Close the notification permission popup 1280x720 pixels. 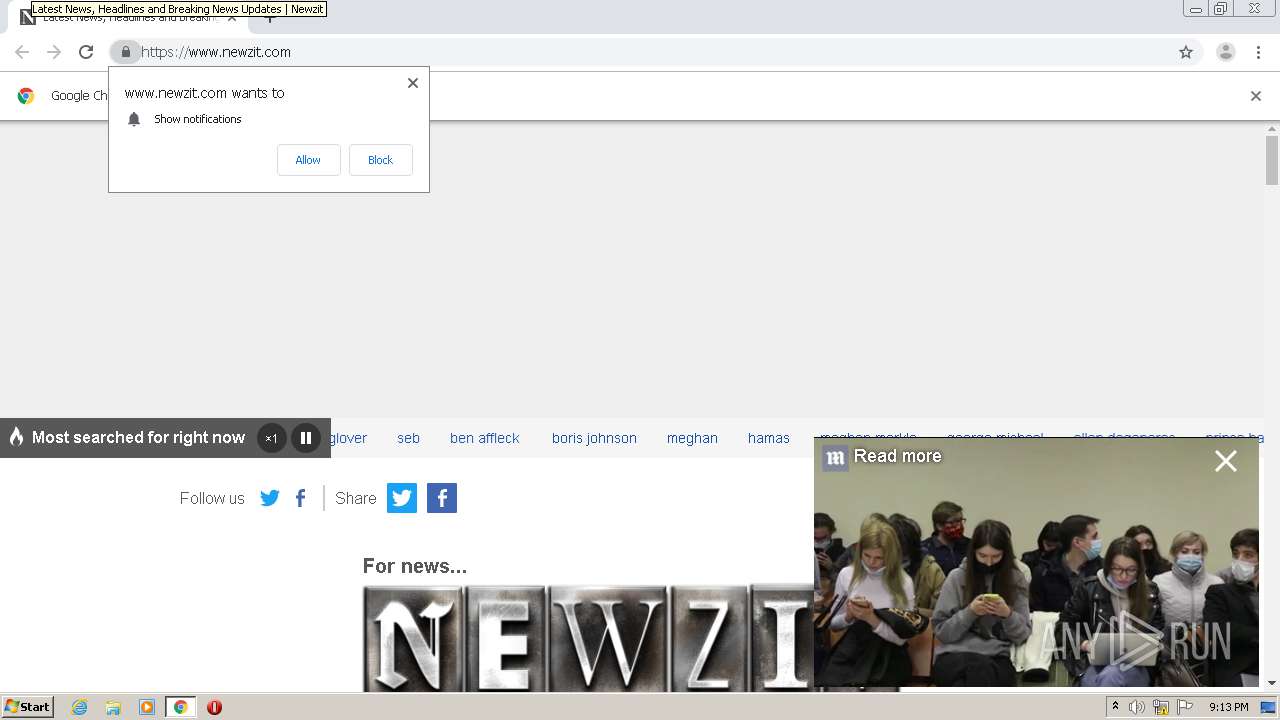pos(413,83)
